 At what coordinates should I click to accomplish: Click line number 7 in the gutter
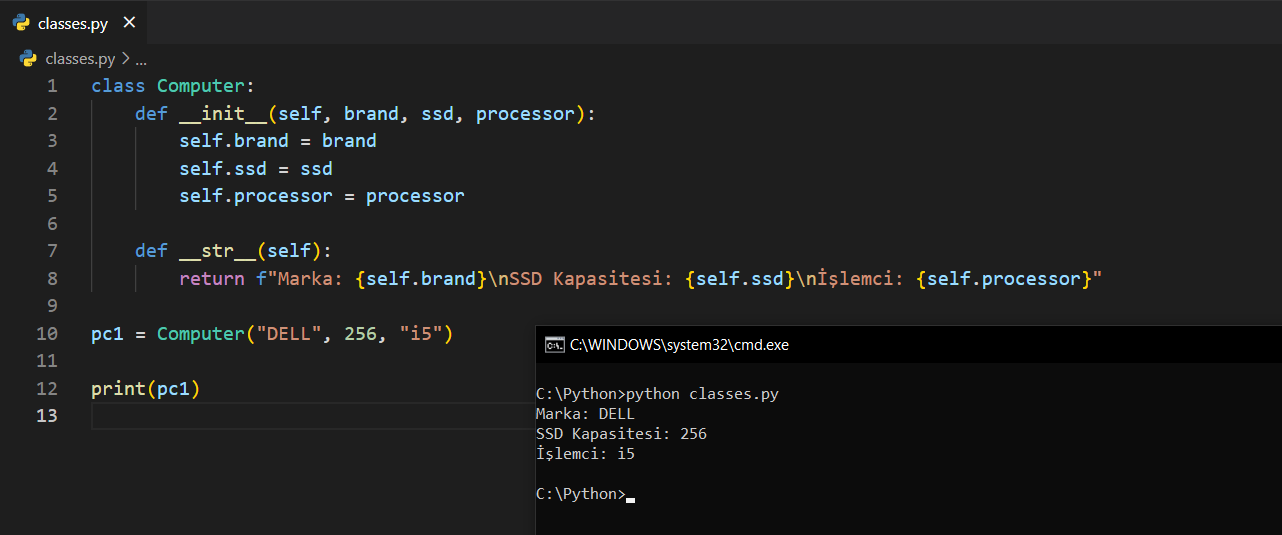point(52,251)
